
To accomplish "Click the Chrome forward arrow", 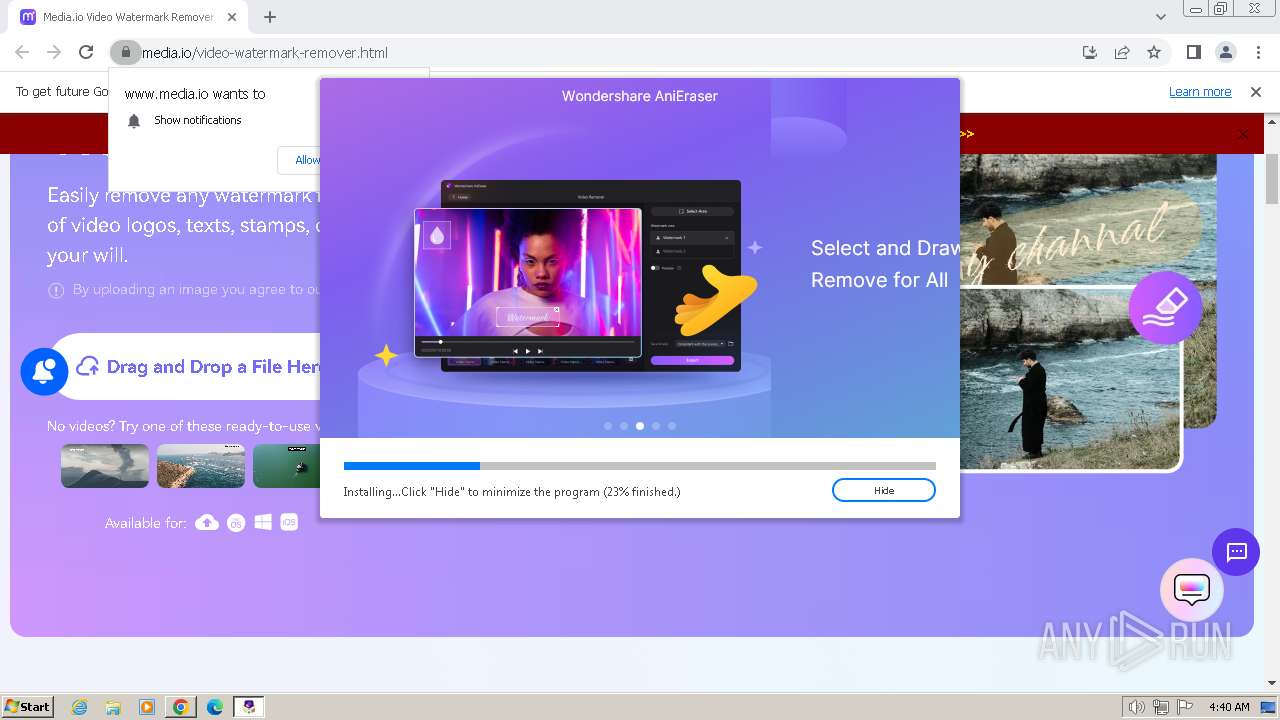I will [54, 52].
